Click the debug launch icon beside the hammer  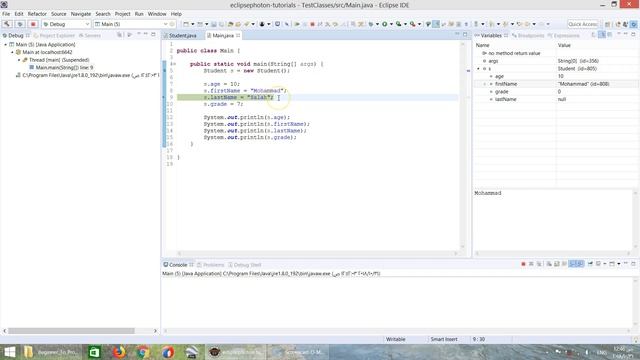[x=20, y=24]
